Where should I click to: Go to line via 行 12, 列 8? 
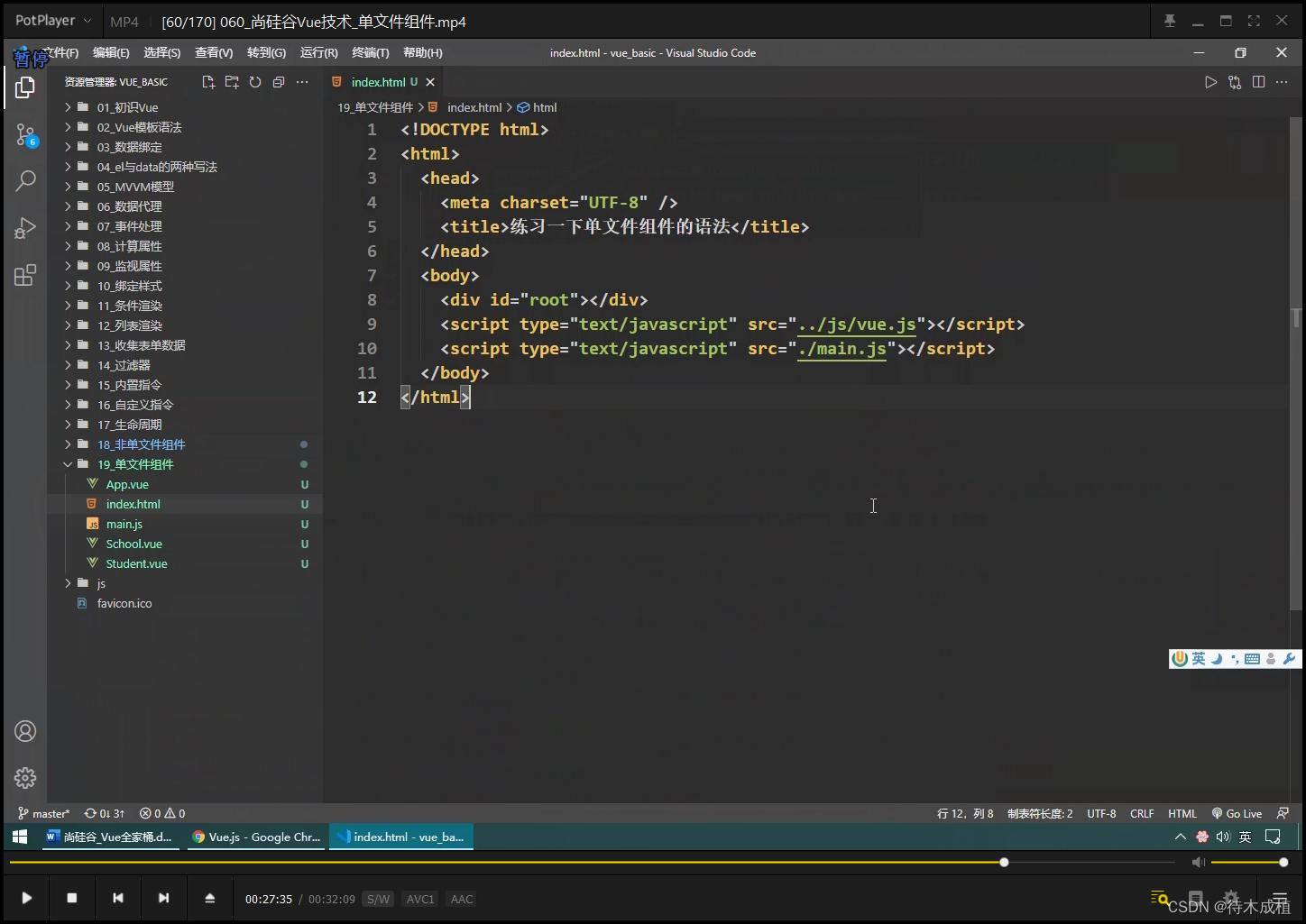click(x=965, y=813)
